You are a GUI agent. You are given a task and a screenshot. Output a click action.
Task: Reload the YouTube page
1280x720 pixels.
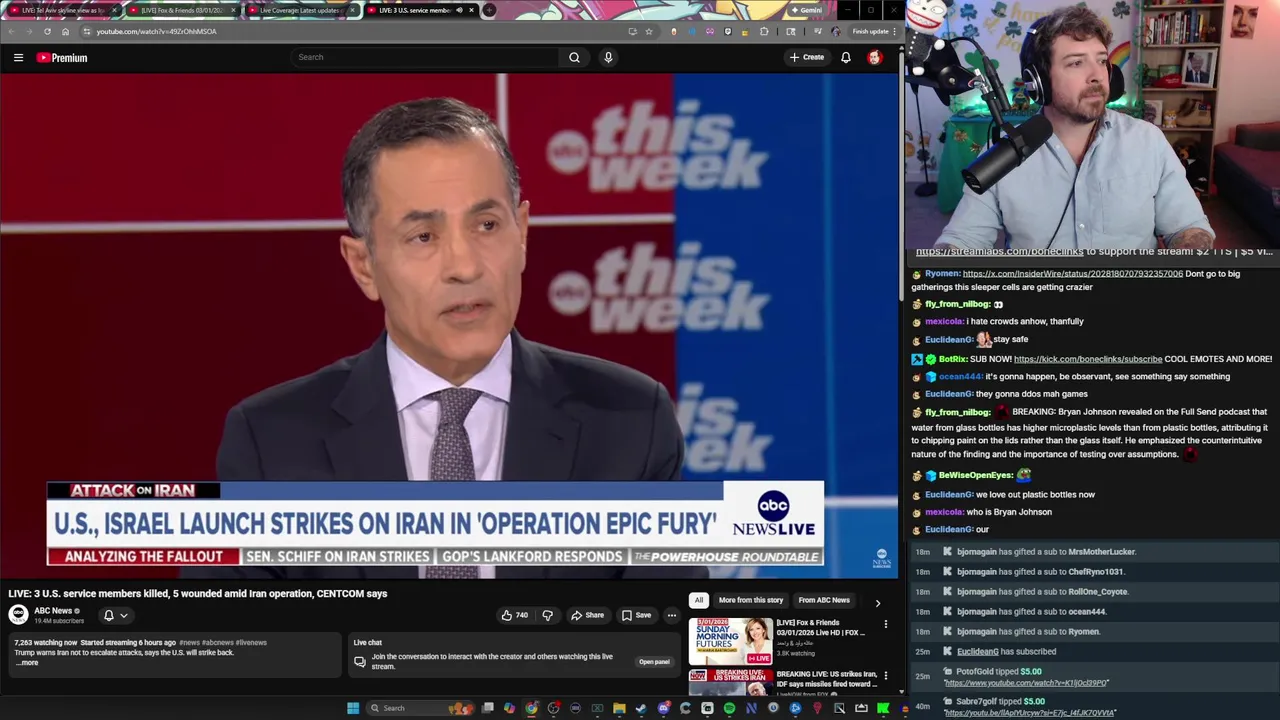(47, 31)
